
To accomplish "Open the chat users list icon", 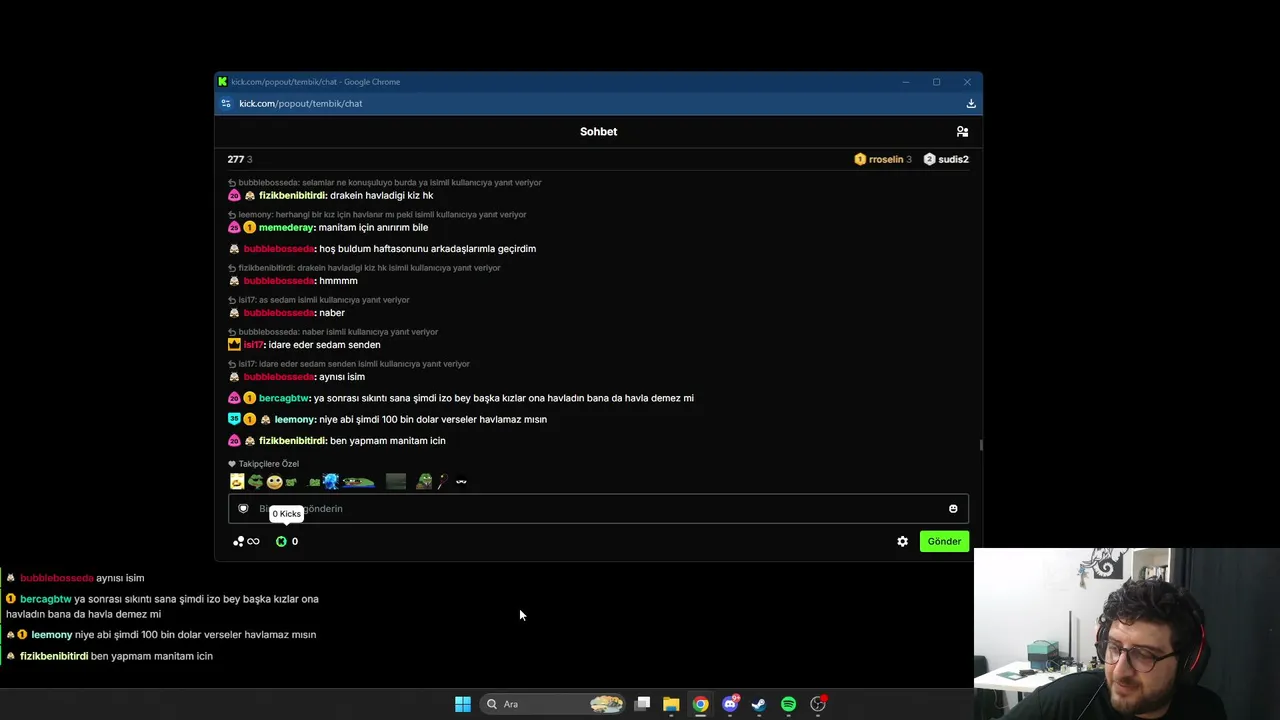I will point(962,131).
